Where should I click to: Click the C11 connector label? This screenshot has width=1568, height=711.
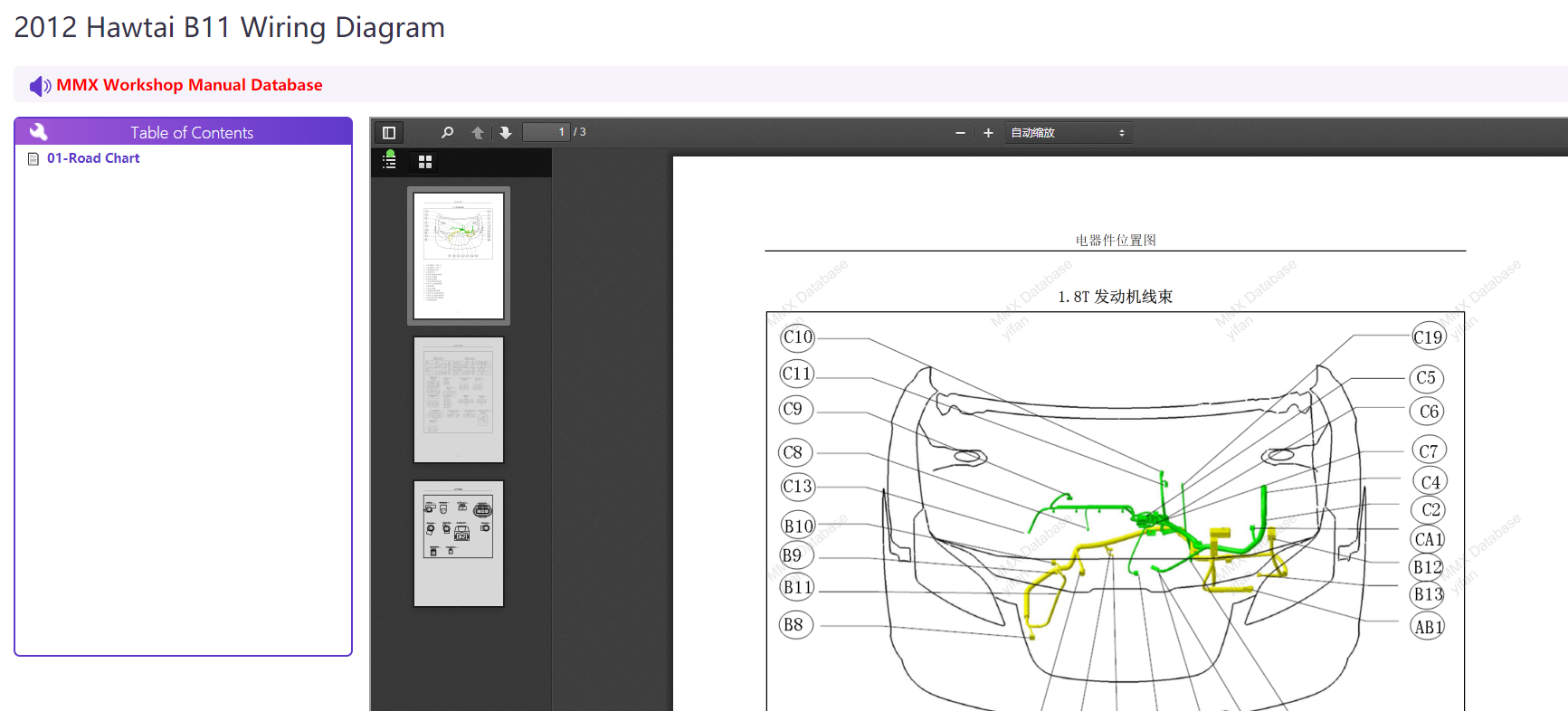click(x=797, y=374)
